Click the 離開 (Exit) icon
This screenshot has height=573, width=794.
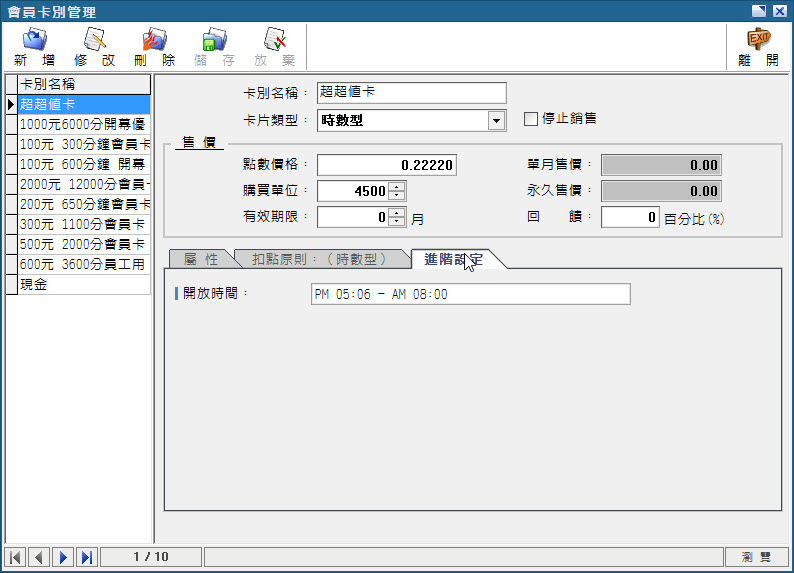click(759, 46)
